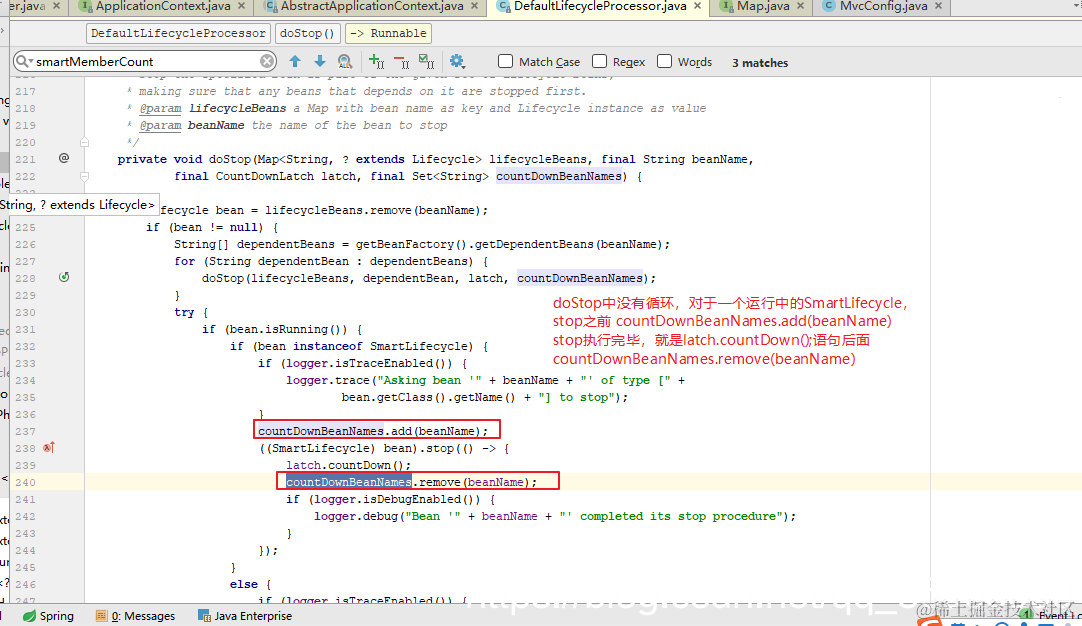Click 'for (String dependentBean' loop line
This screenshot has width=1082, height=626.
tap(331, 261)
